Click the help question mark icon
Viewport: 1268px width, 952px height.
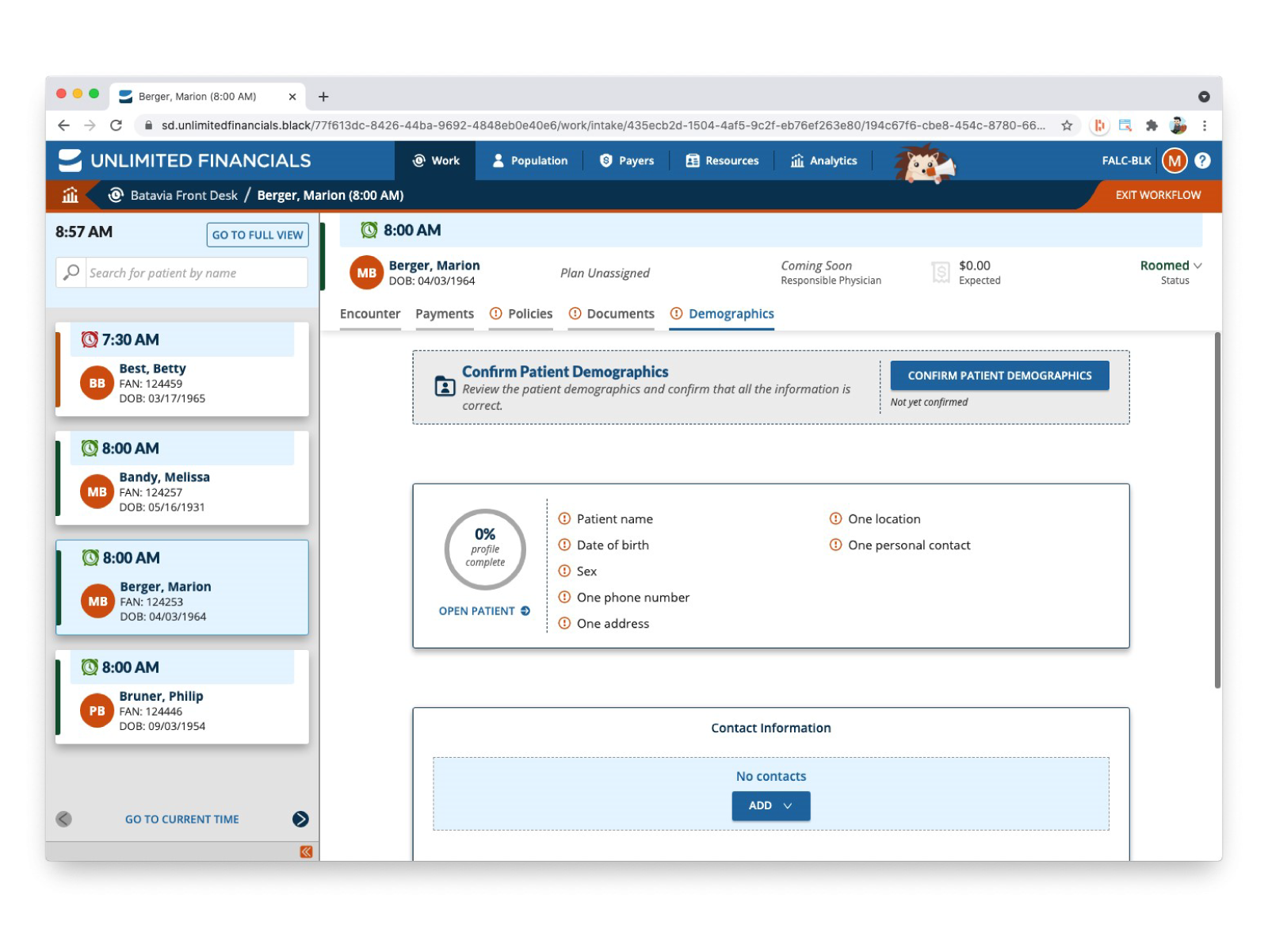1202,160
